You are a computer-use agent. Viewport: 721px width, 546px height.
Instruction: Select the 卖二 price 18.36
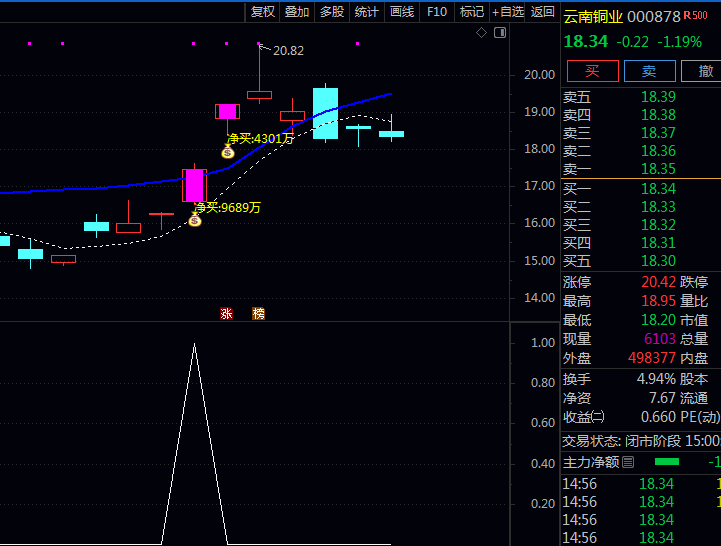(x=658, y=150)
